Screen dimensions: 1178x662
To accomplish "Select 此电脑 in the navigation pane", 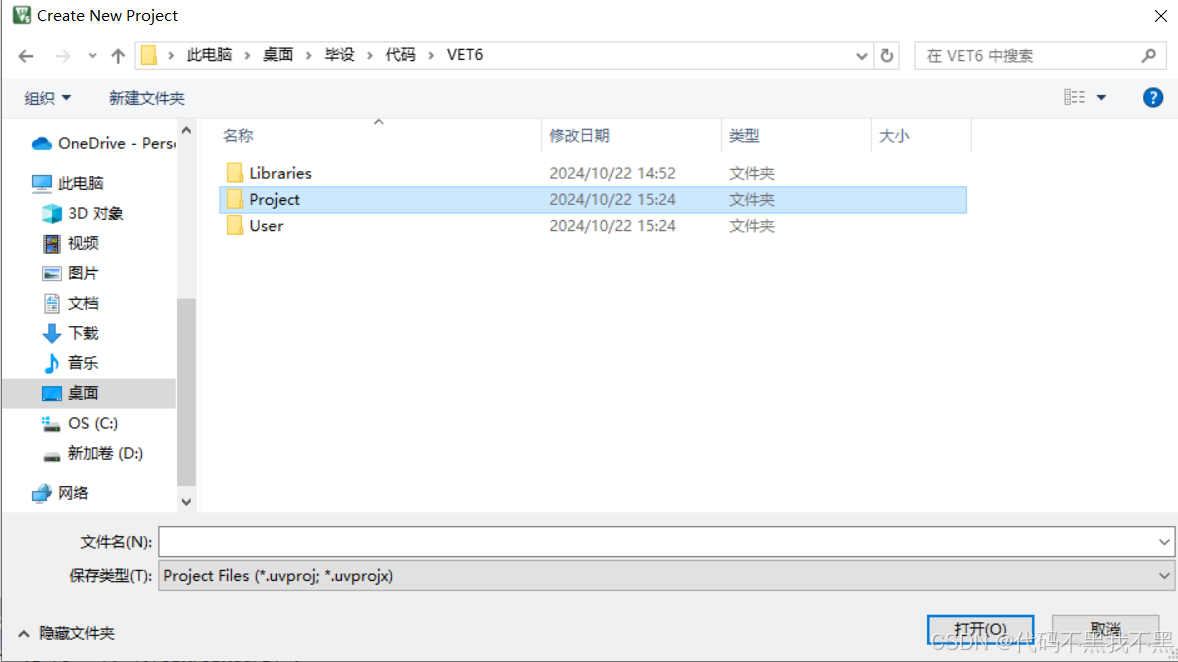I will point(68,183).
